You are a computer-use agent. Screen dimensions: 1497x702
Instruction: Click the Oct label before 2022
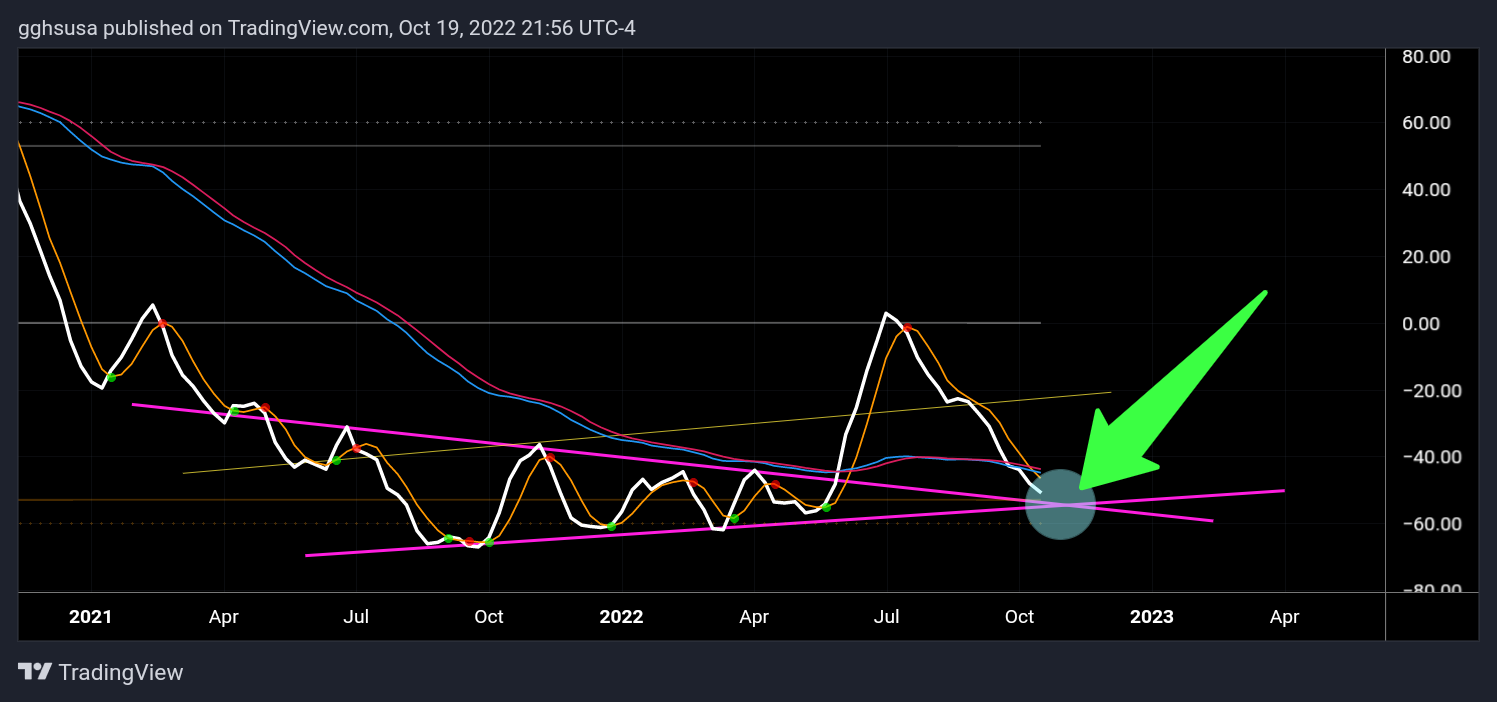(488, 617)
